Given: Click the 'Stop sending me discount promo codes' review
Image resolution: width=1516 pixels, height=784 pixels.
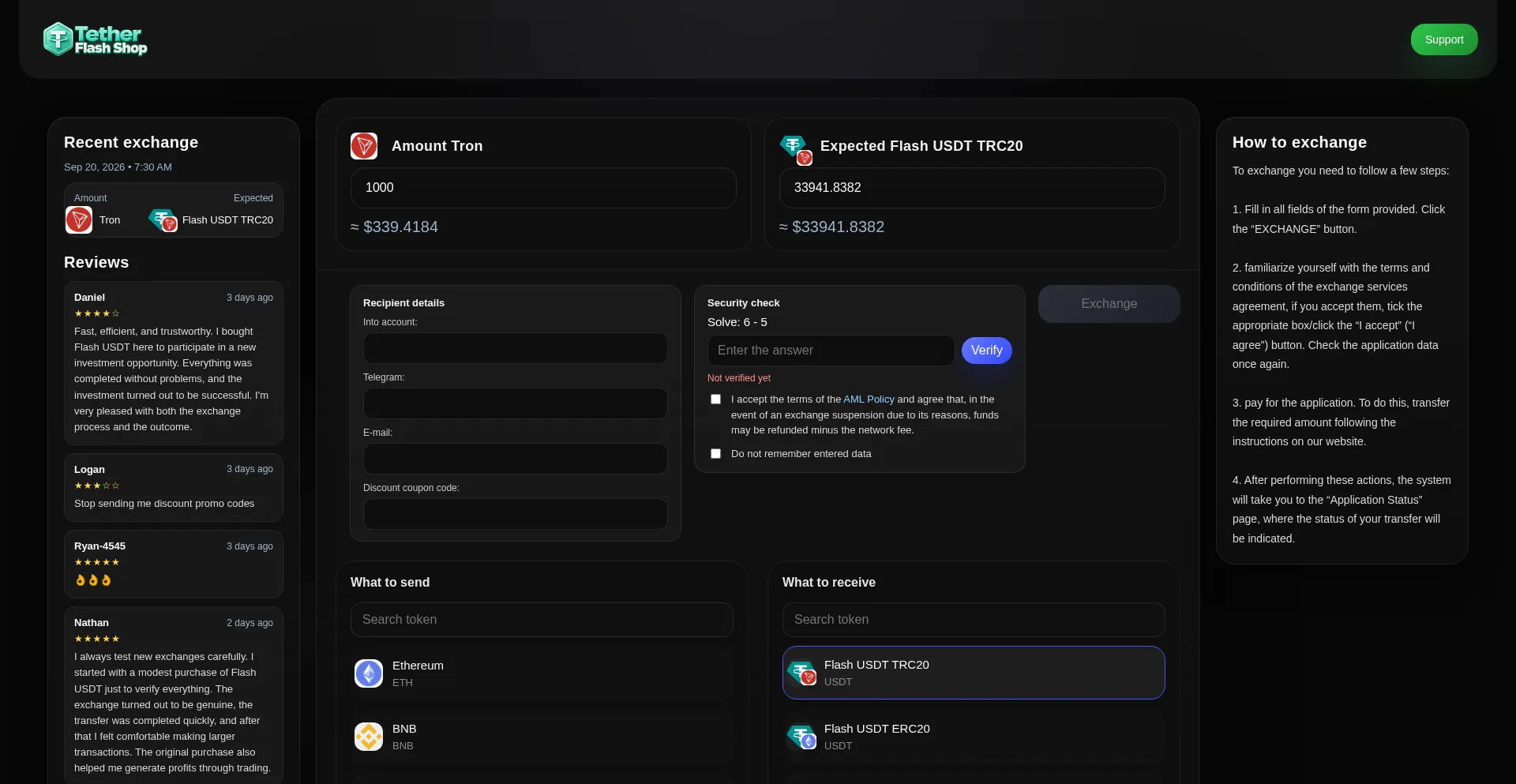Looking at the screenshot, I should pyautogui.click(x=164, y=504).
